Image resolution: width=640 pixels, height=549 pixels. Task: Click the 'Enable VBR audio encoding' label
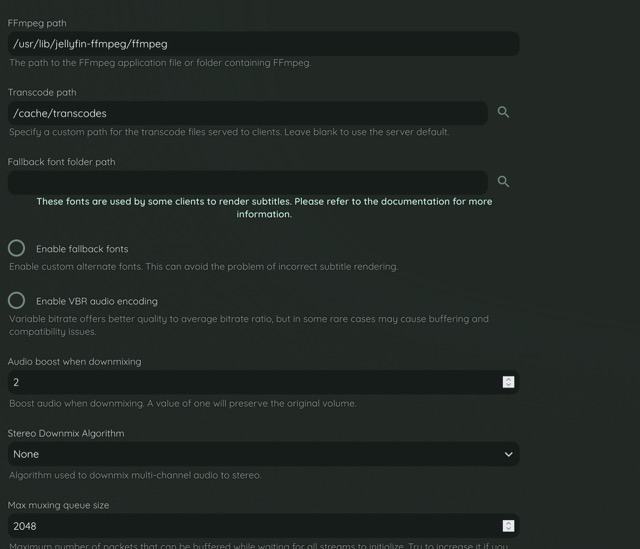[97, 301]
